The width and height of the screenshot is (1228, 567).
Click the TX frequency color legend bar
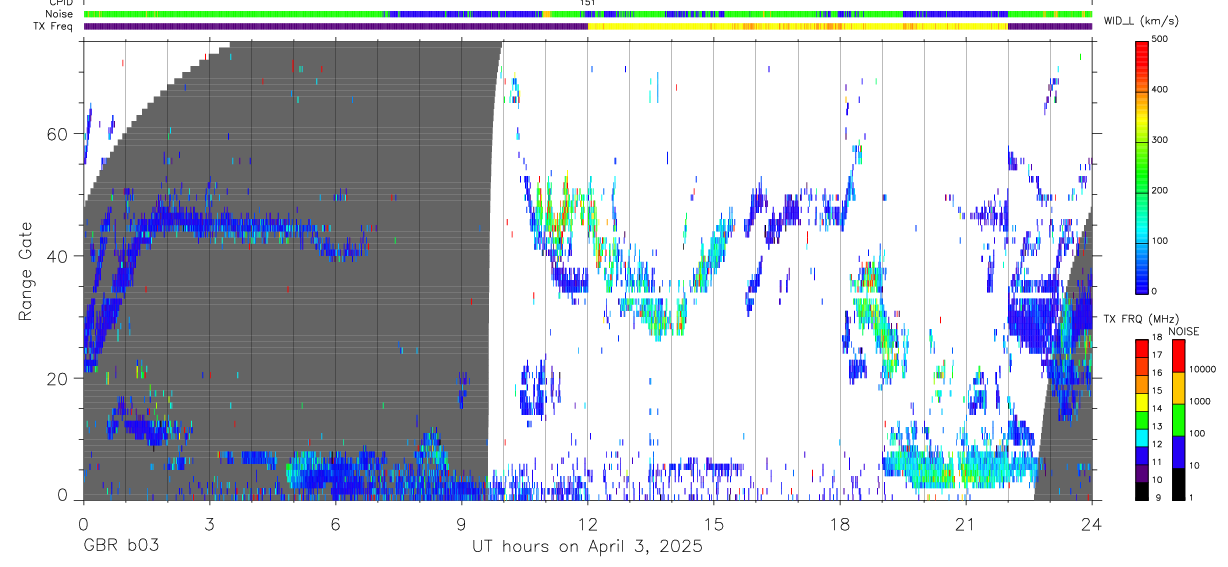1142,419
